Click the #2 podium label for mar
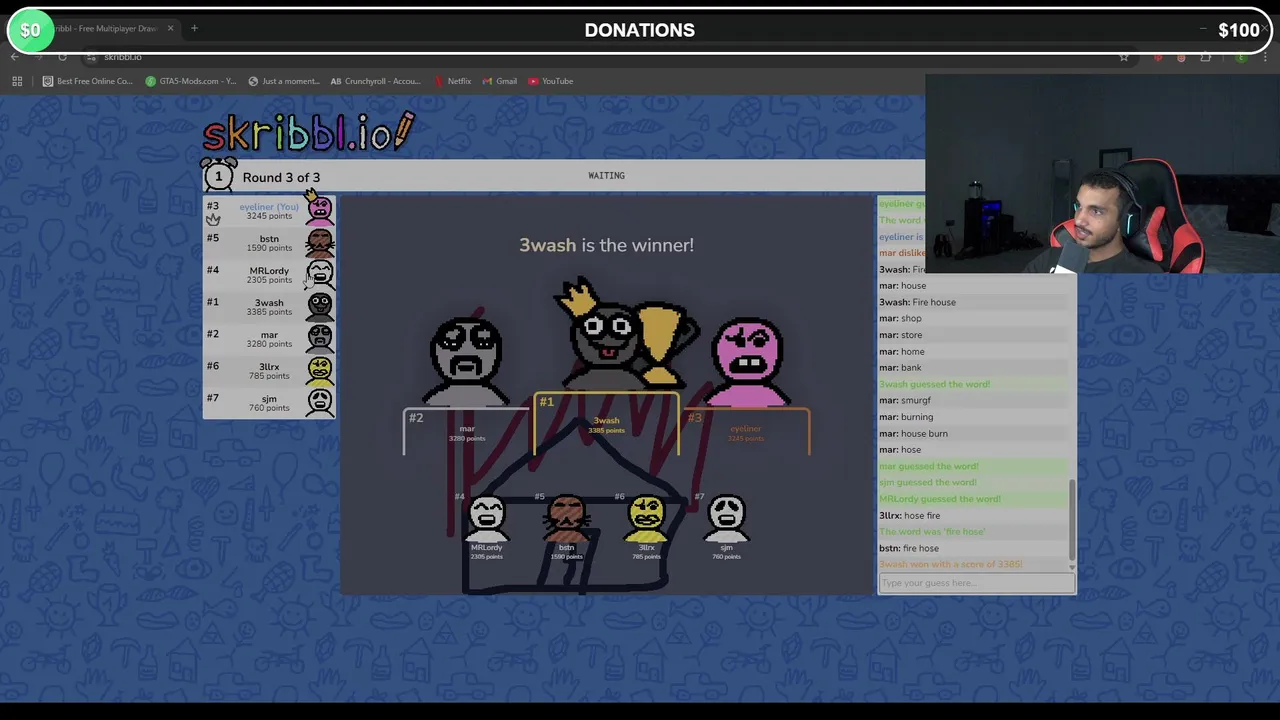 coord(416,418)
